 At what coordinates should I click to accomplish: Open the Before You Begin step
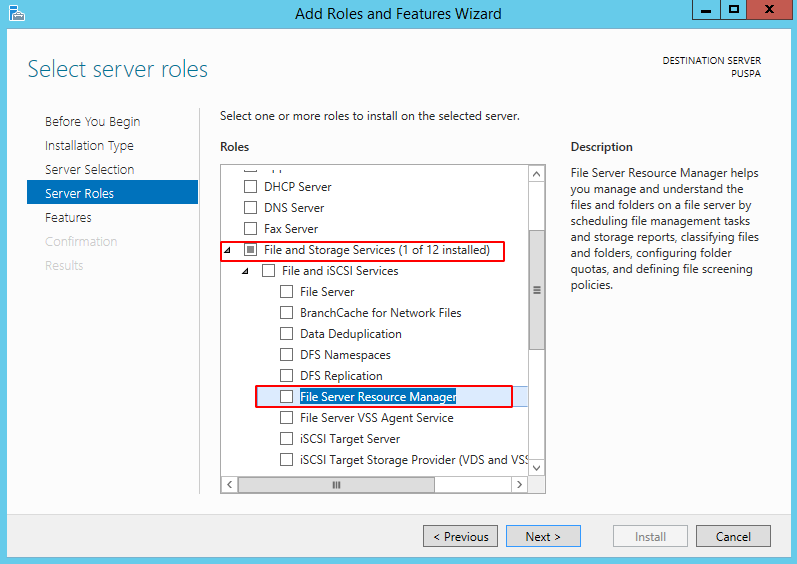pos(92,122)
